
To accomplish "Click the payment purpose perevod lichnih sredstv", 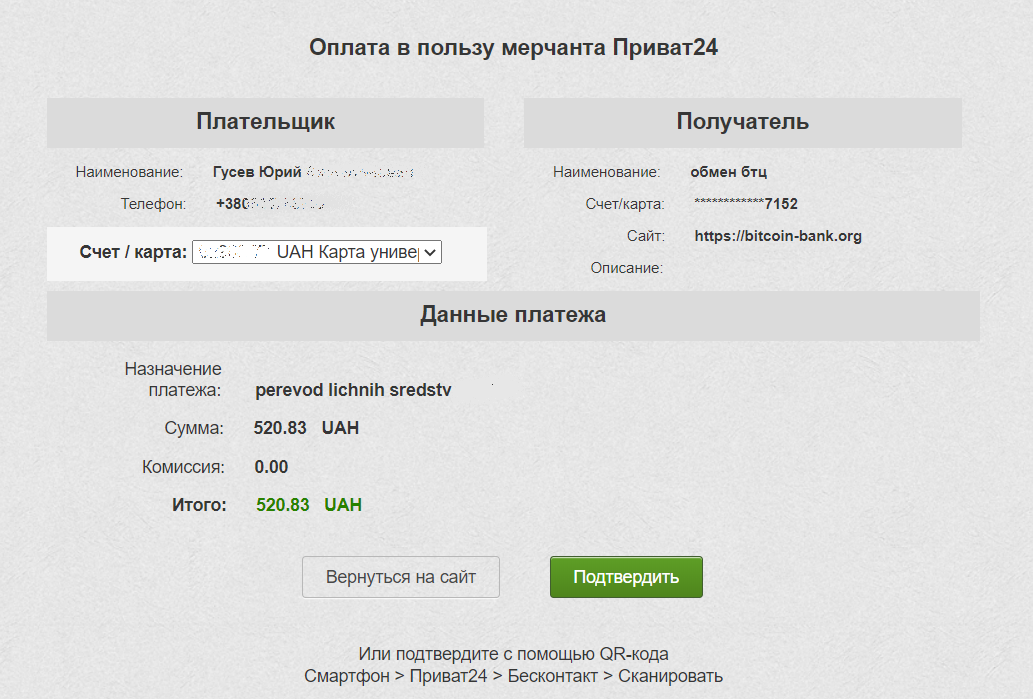I will (x=353, y=390).
